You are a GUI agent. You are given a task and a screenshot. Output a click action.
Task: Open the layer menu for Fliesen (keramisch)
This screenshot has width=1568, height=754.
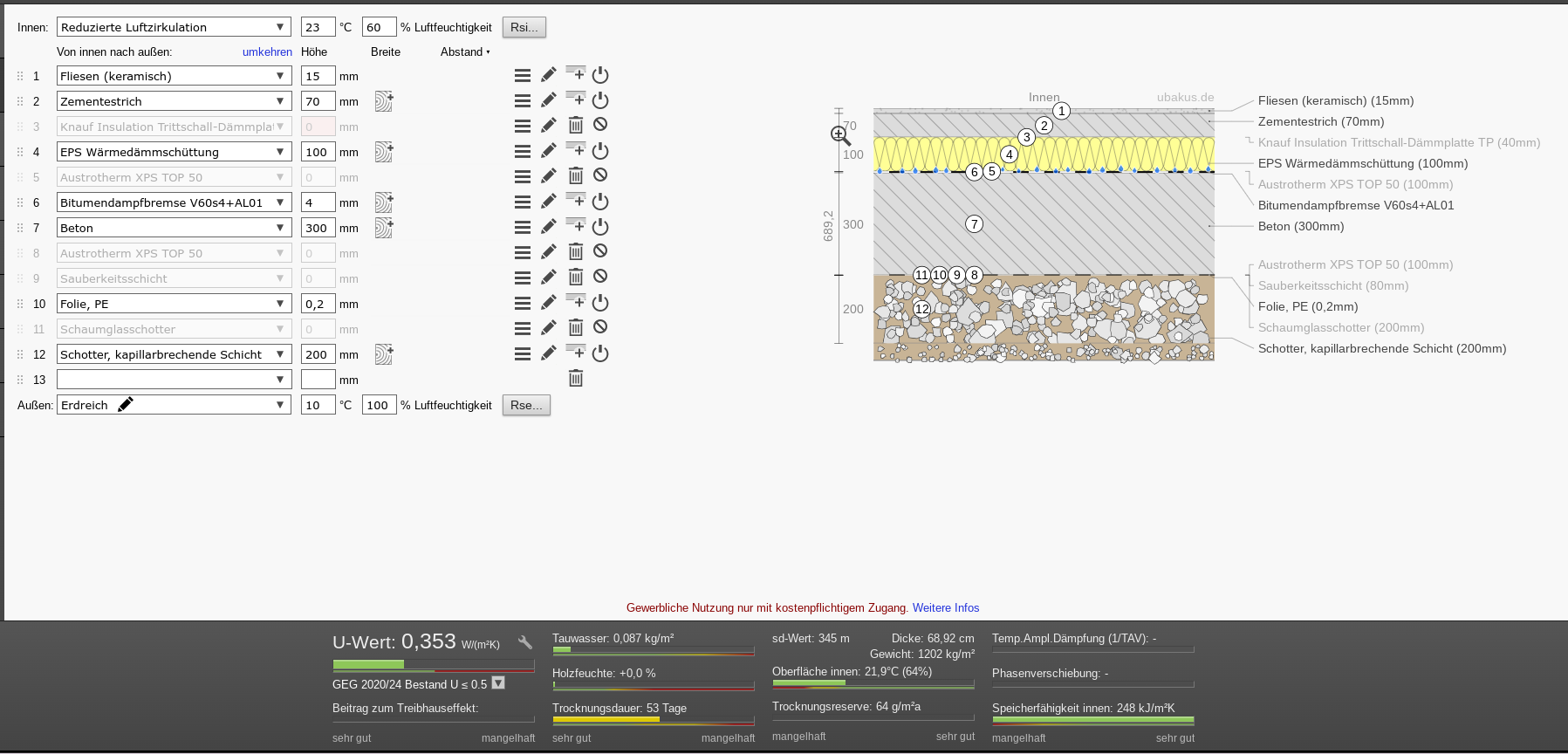point(523,76)
